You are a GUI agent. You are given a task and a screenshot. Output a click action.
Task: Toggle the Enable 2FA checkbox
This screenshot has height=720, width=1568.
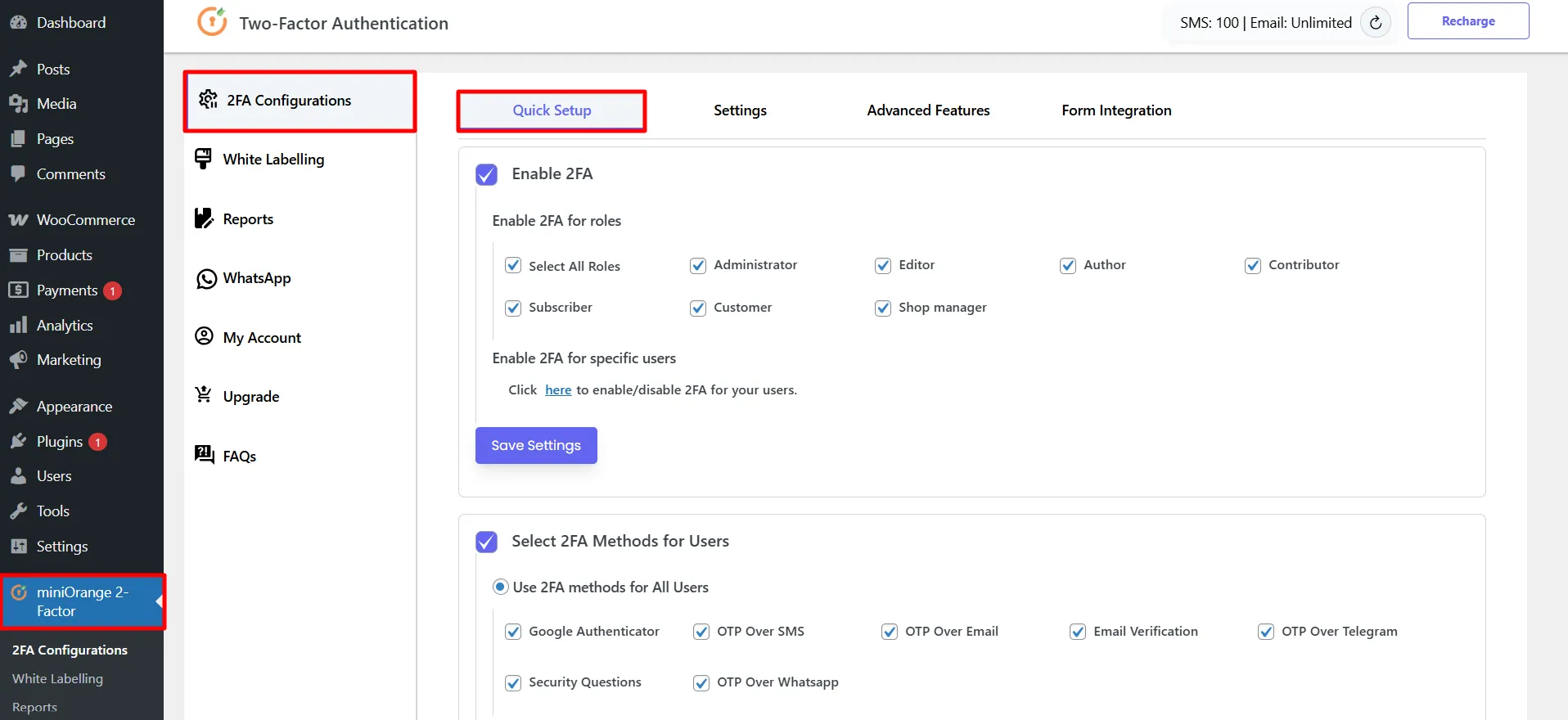[x=486, y=174]
